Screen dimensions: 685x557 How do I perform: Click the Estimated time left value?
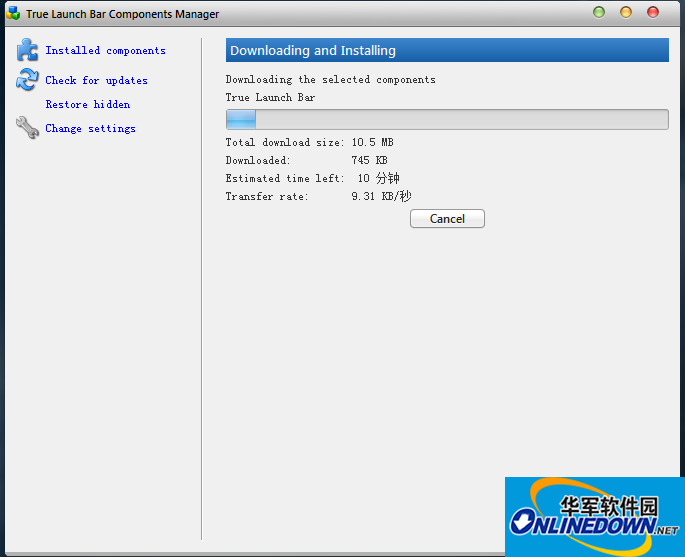378,178
